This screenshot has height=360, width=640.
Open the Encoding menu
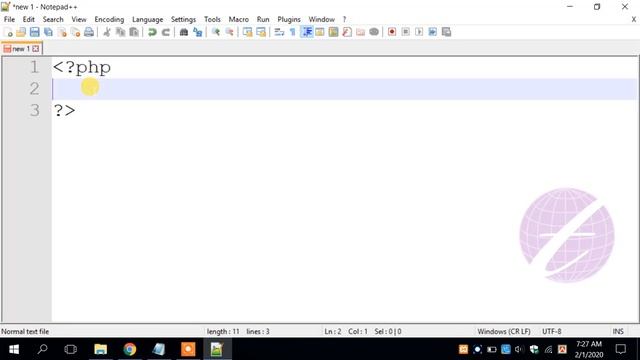109,19
